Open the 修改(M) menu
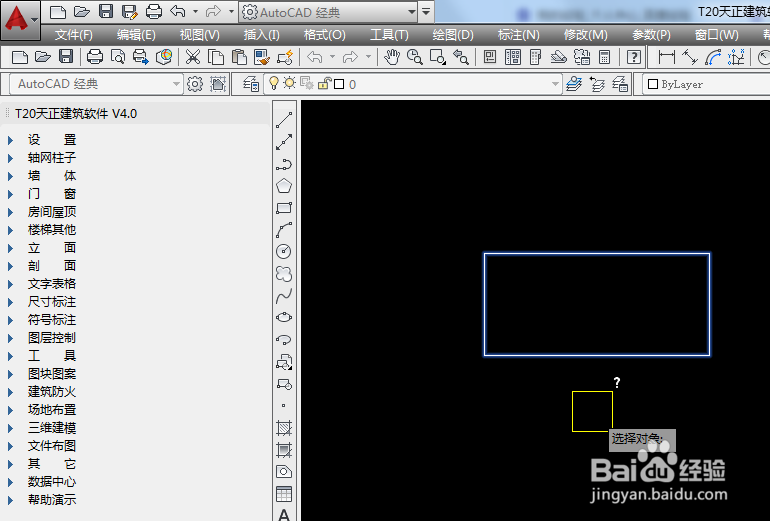 click(x=585, y=35)
